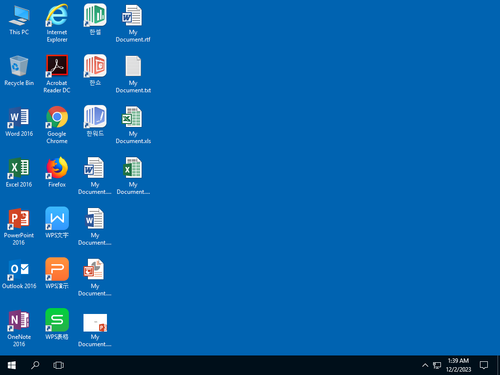Select the OneNote 2016 shortcut
Screen dimensions: 500x375
19,328
